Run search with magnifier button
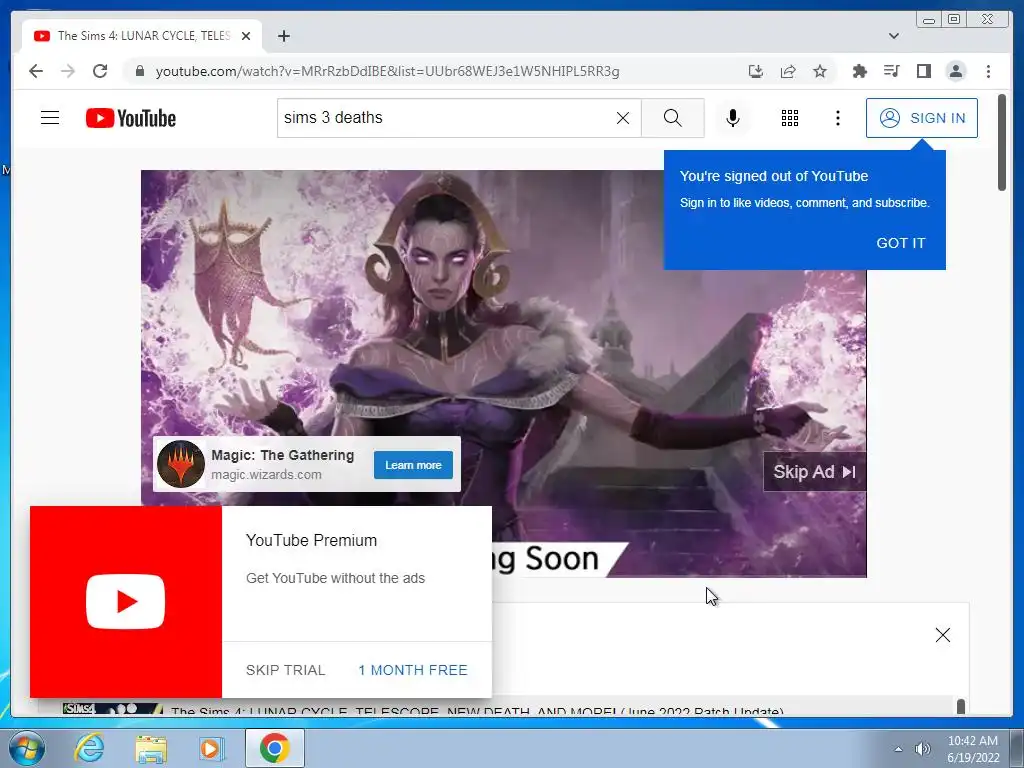Screen dimensions: 1024x768 pos(673,118)
